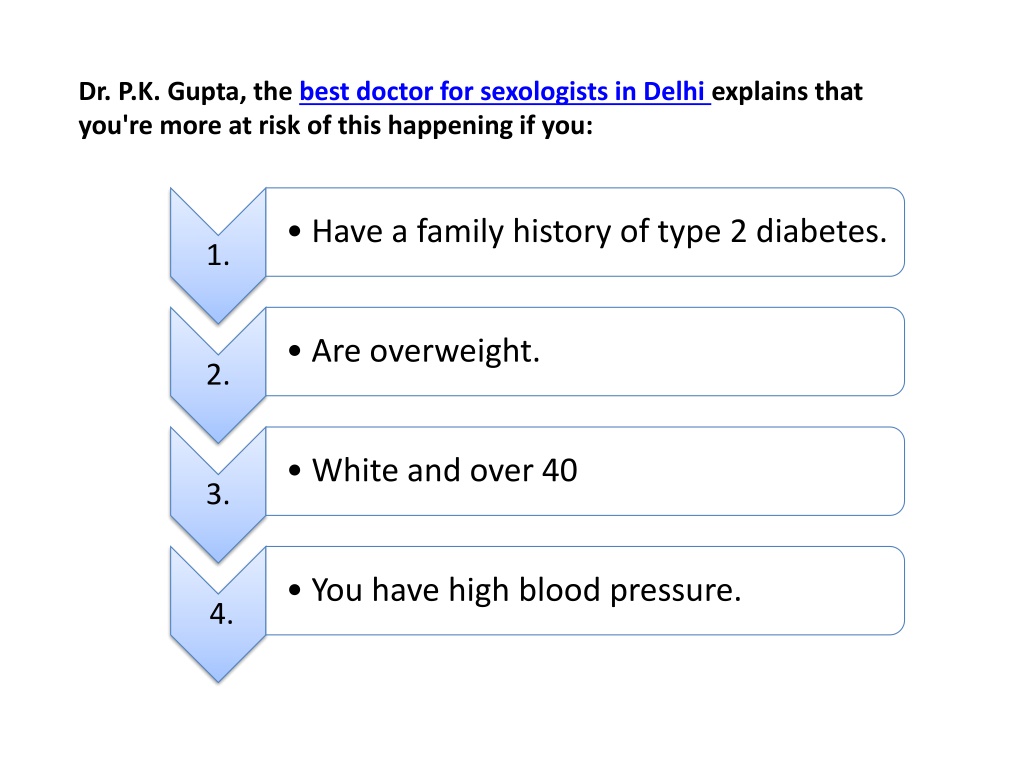The width and height of the screenshot is (1024, 768).
Task: Open the best doctor for sexologists in Delhi link
Action: pyautogui.click(x=504, y=91)
